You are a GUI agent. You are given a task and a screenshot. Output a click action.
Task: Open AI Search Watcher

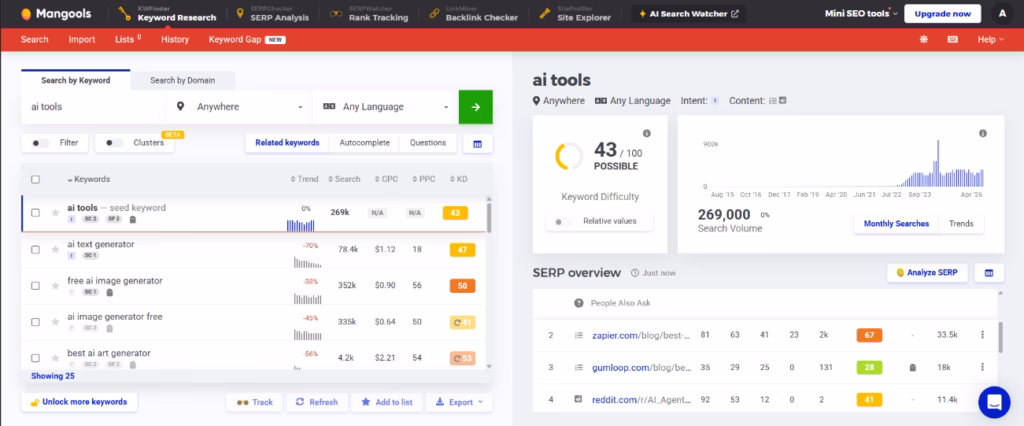688,14
